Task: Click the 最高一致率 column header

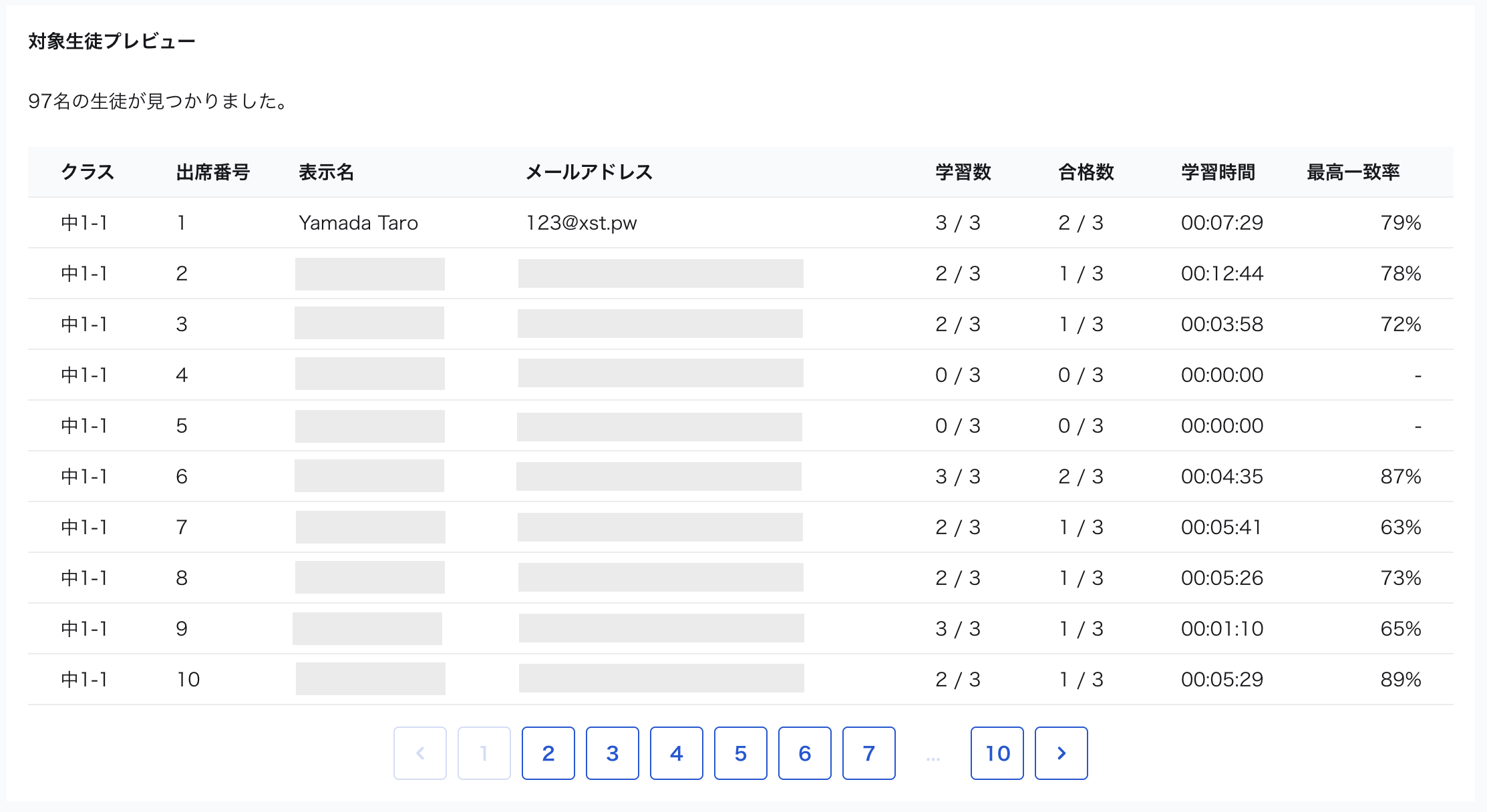Action: (x=1352, y=172)
